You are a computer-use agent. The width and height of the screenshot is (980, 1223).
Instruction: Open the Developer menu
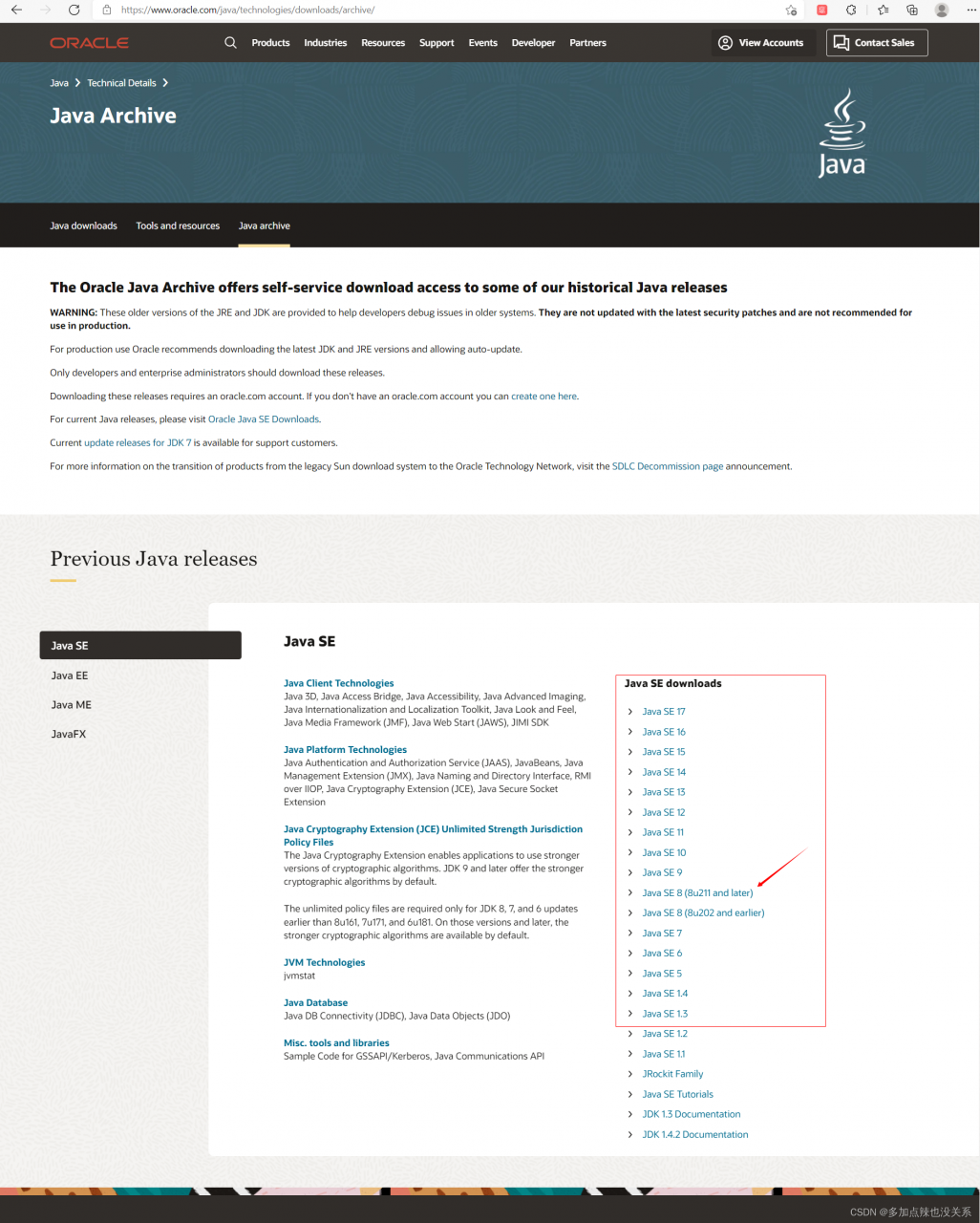[533, 43]
